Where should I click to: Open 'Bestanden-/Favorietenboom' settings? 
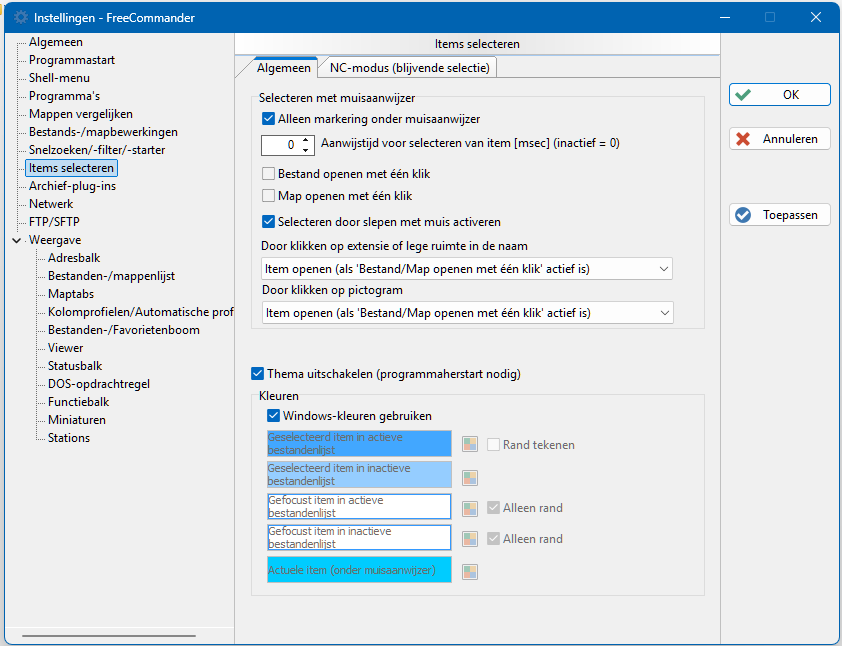pyautogui.click(x=124, y=330)
